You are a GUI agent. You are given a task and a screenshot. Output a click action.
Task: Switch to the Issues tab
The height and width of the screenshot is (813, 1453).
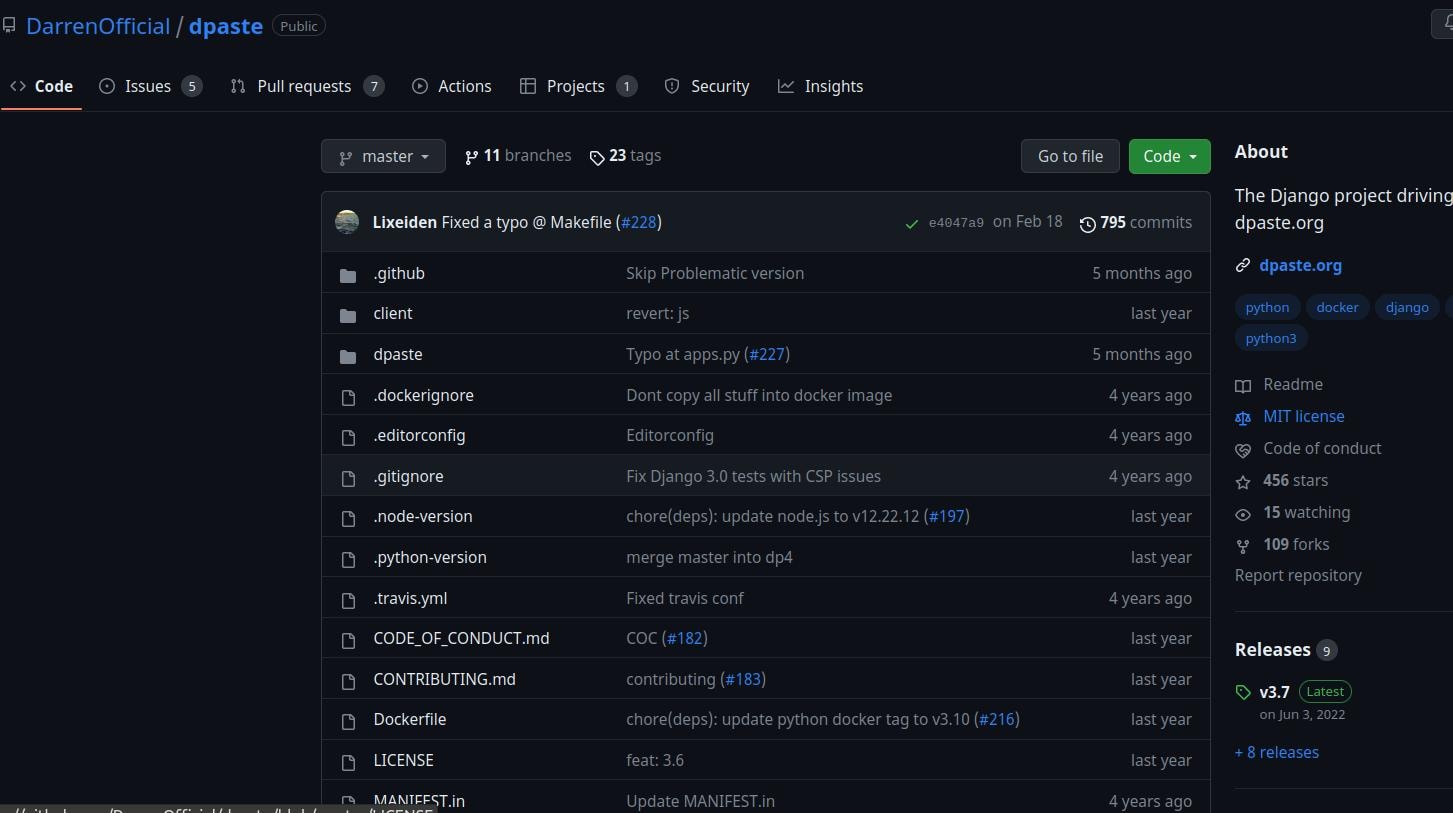pyautogui.click(x=150, y=86)
